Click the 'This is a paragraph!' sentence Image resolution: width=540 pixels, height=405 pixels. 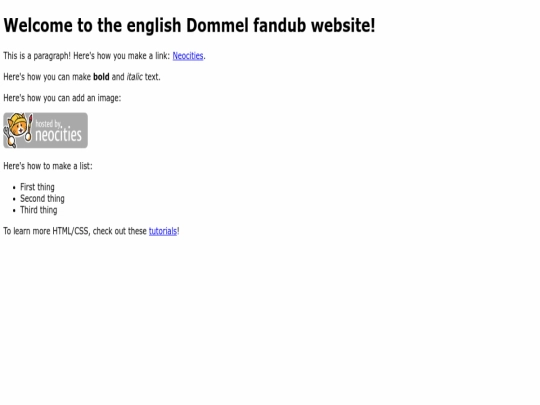pyautogui.click(x=37, y=56)
